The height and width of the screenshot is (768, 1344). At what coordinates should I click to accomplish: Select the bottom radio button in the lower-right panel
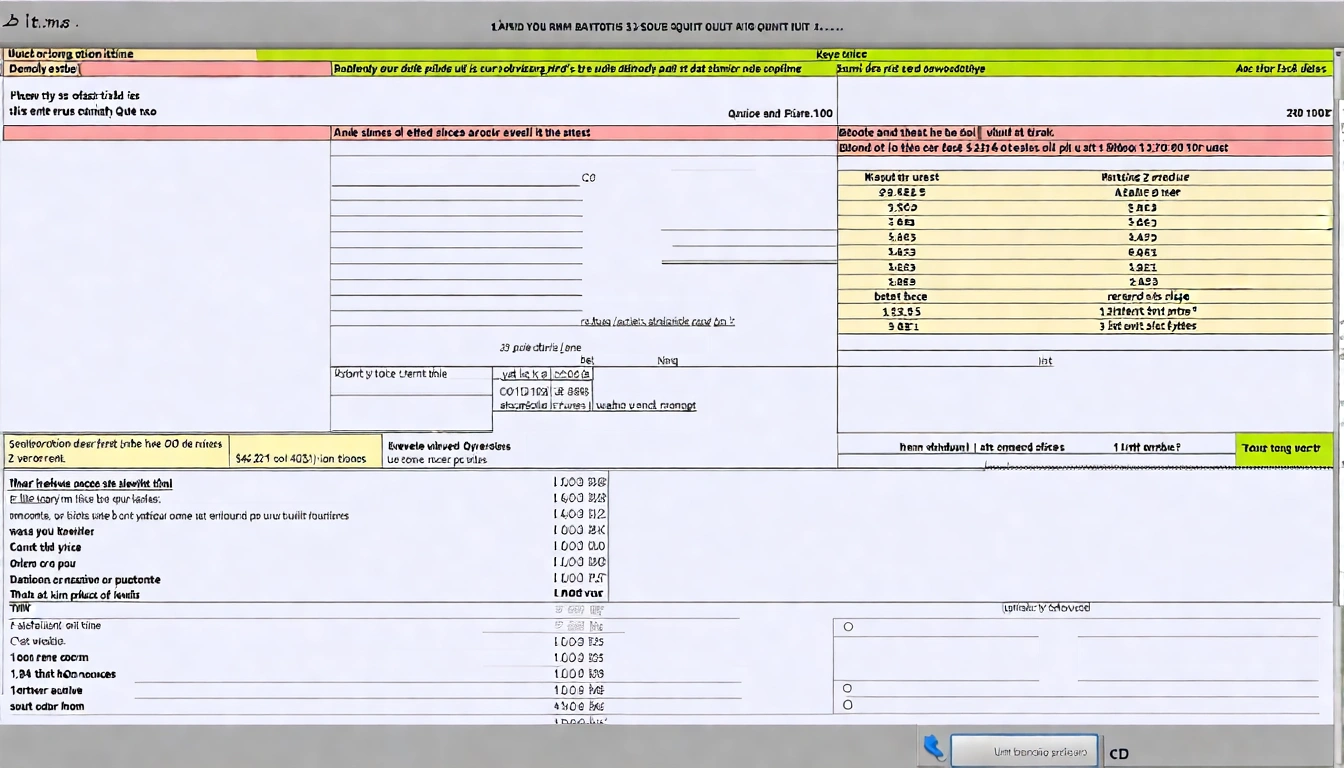pos(848,705)
